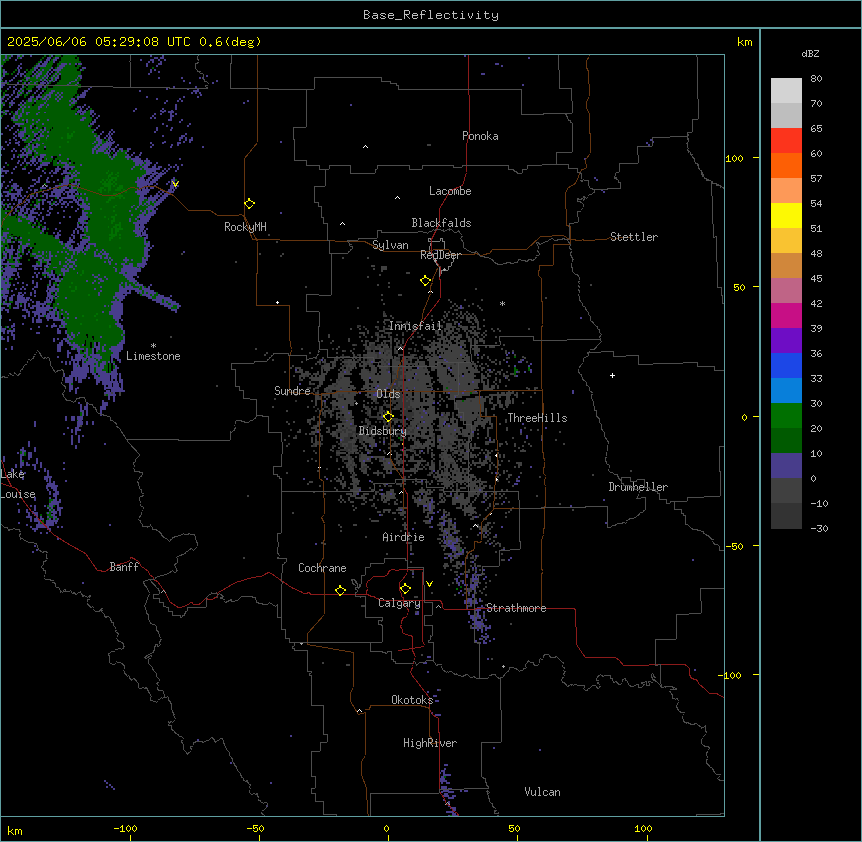Click the Lake Louise label

coord(16,484)
